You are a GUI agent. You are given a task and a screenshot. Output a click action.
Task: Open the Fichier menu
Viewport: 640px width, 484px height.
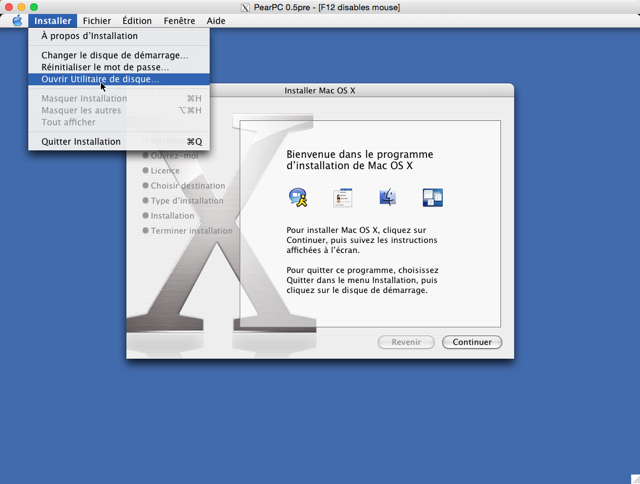pos(97,21)
